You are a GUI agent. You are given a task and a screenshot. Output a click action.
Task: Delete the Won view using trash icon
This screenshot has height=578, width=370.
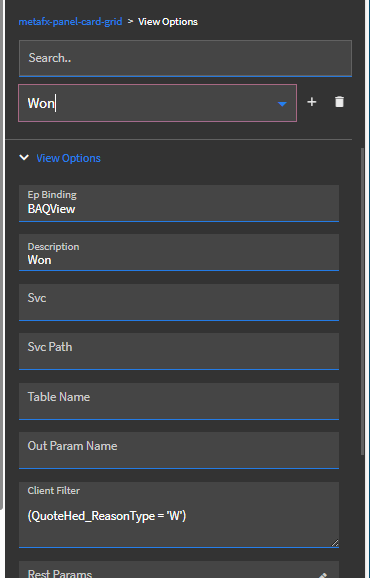tap(339, 102)
